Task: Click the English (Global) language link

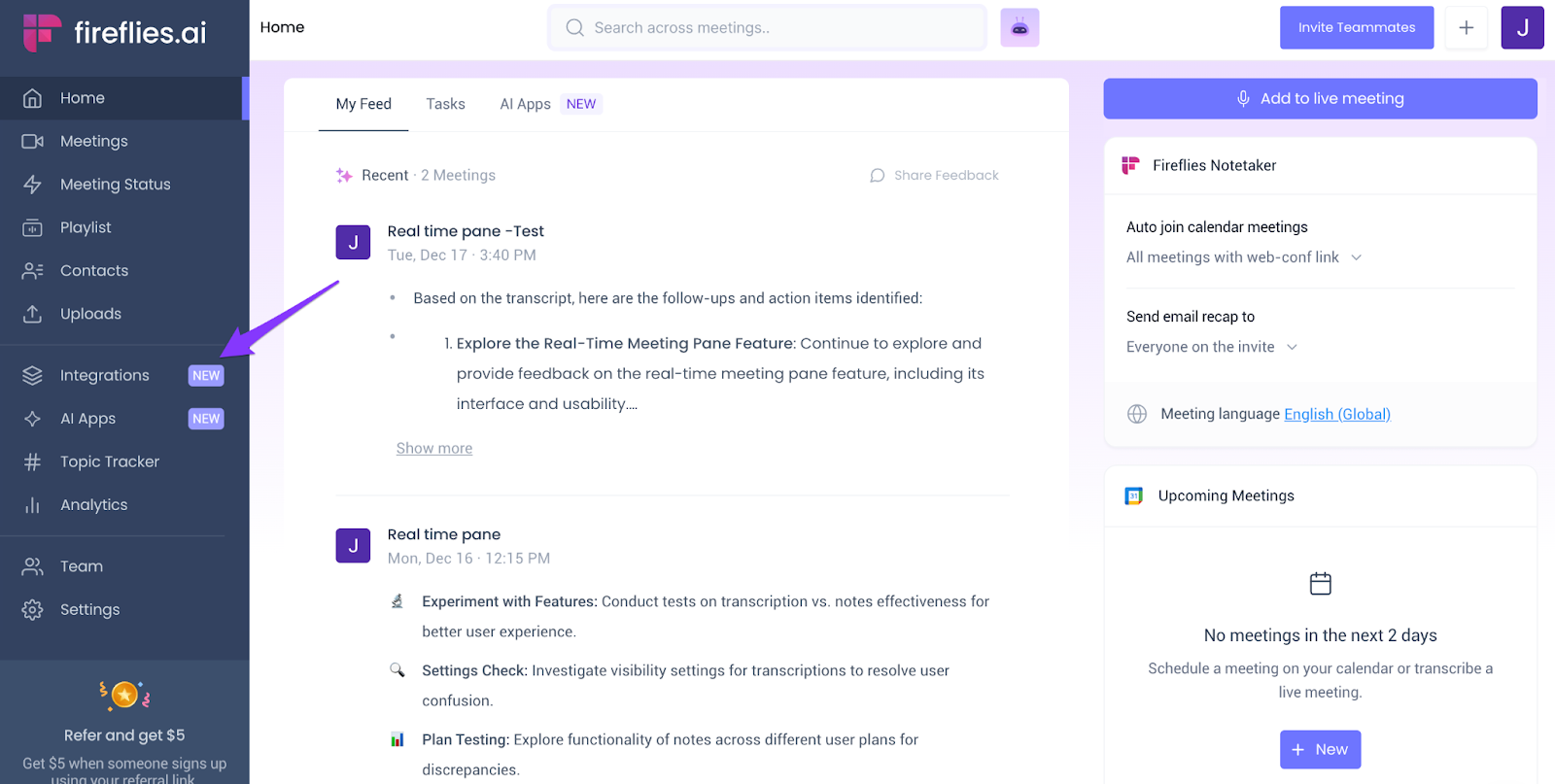Action: (1336, 414)
